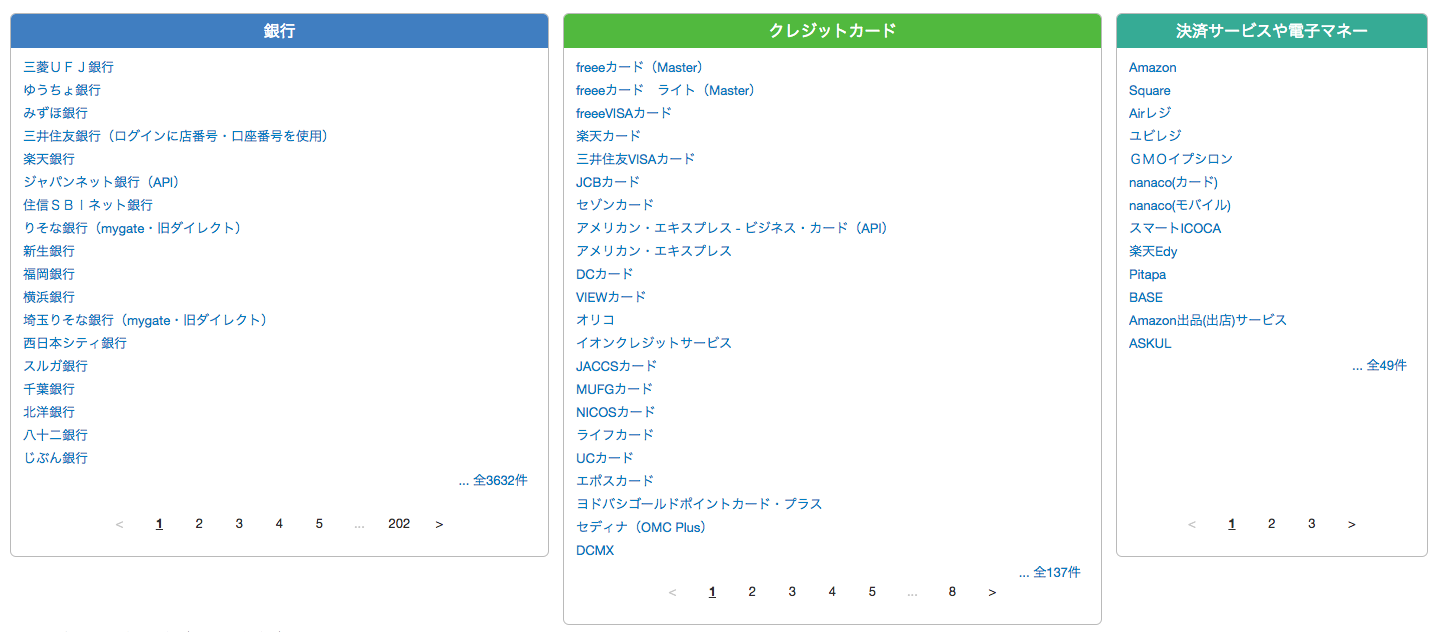
Task: Open ＧＭＯイプシロン link
Action: coord(1181,159)
